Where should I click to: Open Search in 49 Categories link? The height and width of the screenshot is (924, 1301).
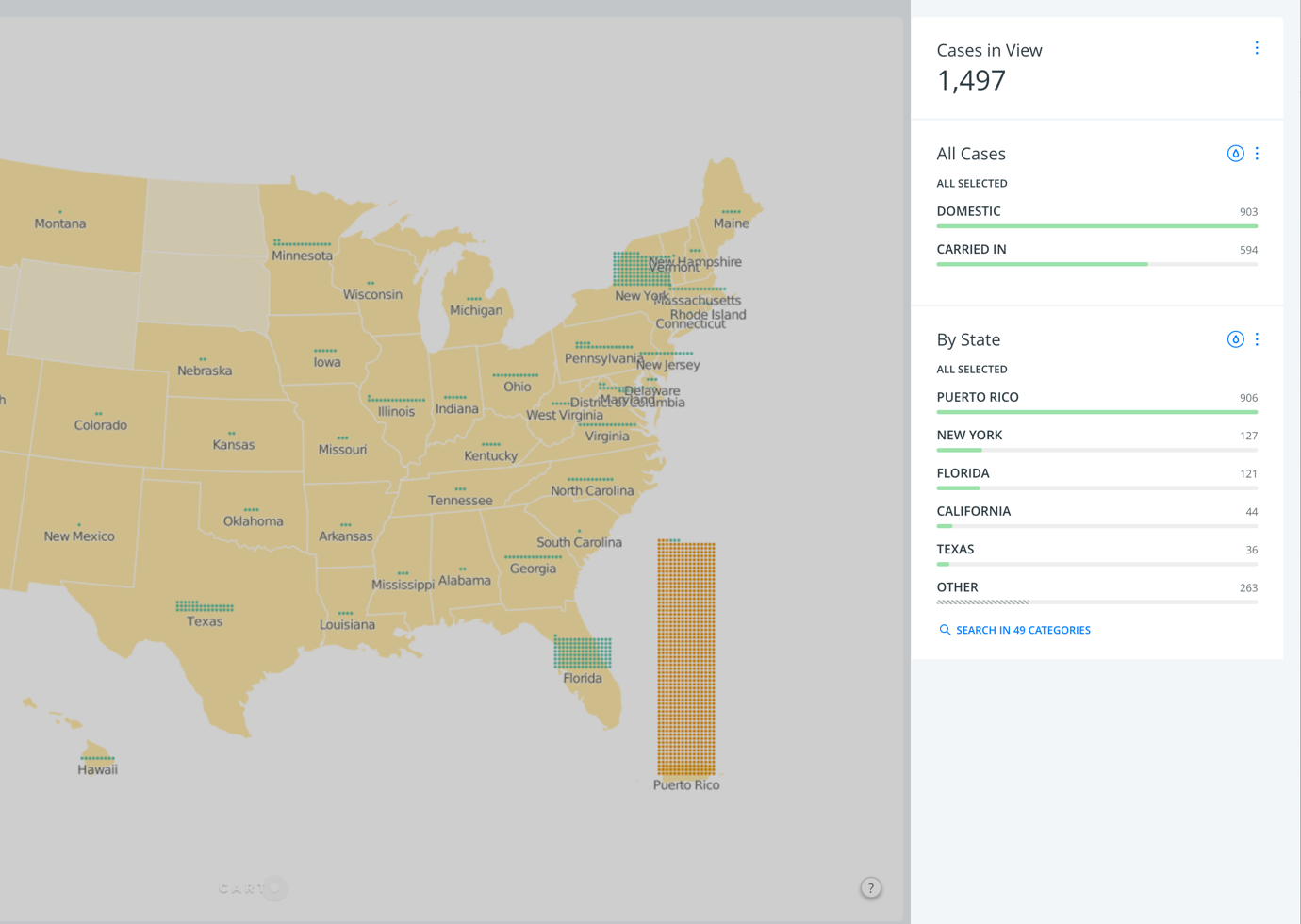1022,630
